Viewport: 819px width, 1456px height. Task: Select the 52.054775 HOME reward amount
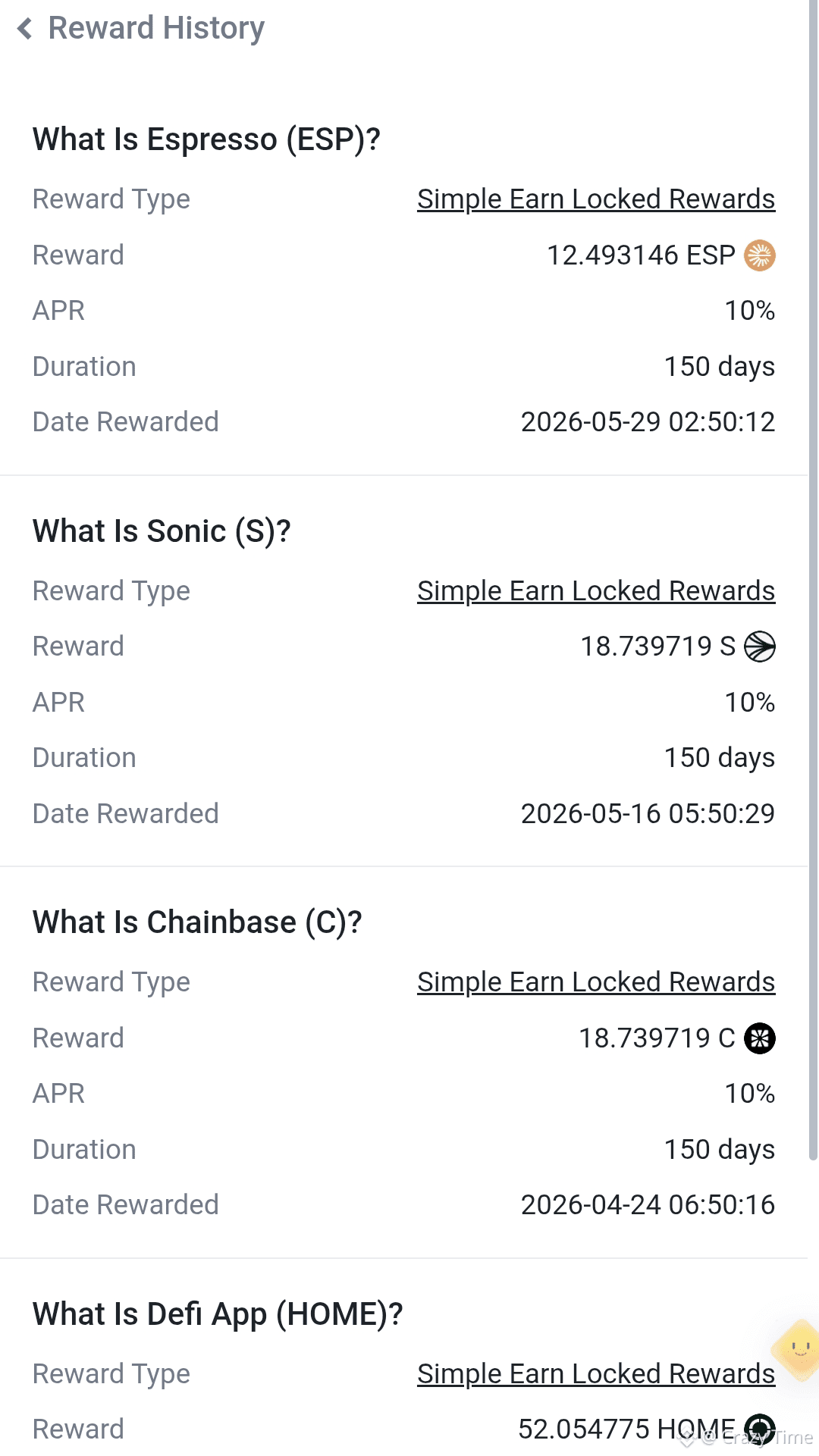[x=626, y=1429]
